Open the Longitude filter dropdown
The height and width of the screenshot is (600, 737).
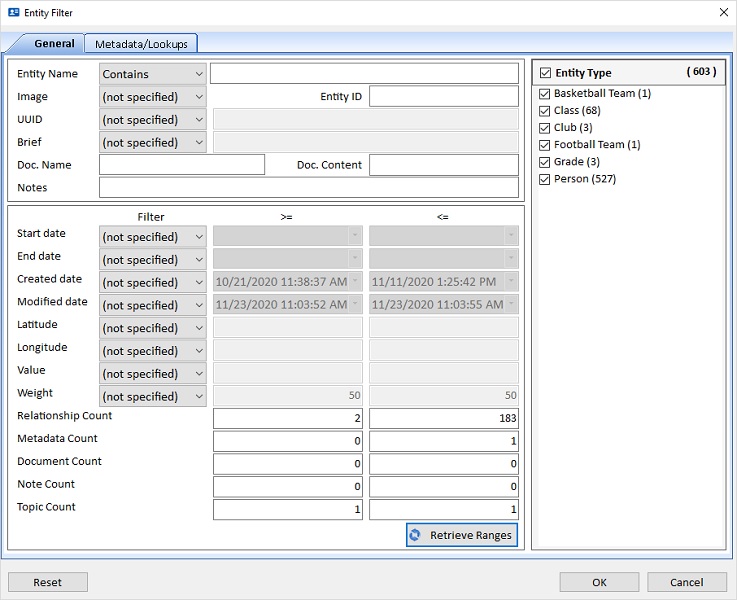(x=153, y=351)
